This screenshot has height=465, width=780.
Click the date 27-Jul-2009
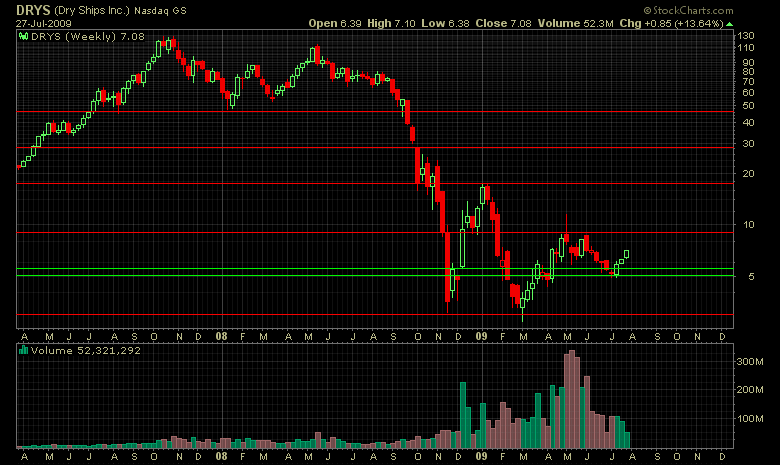coord(43,23)
